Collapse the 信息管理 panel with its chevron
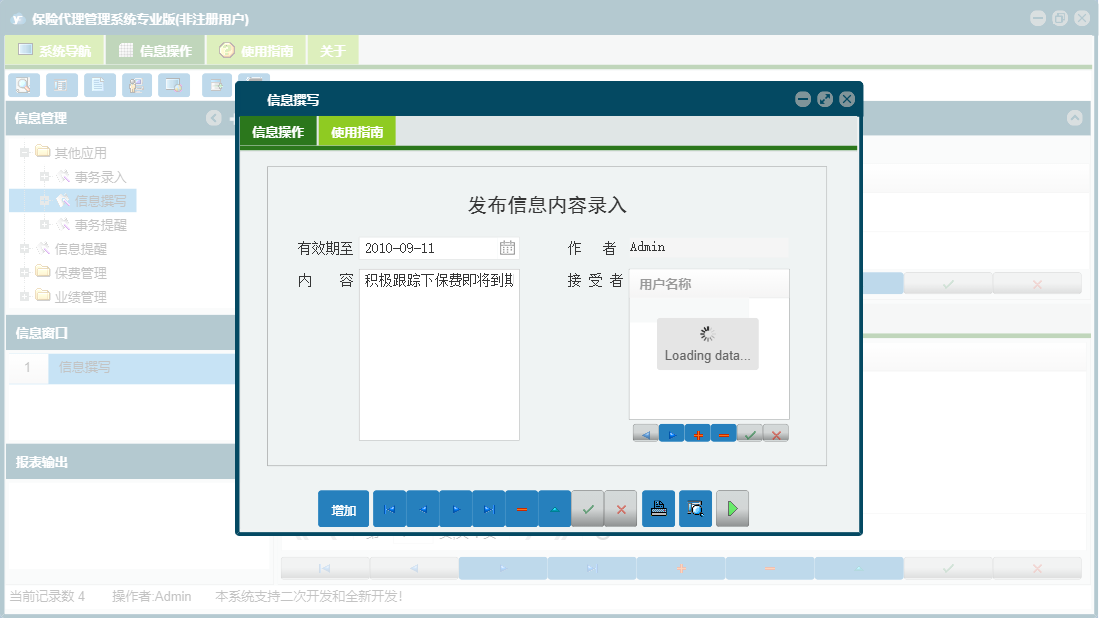Screen dimensions: 1099x618 point(214,118)
